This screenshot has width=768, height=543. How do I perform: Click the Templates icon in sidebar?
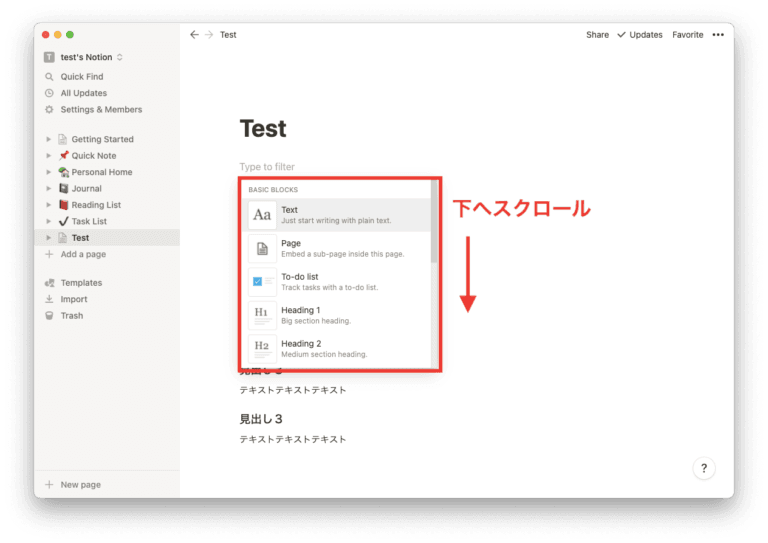(50, 283)
